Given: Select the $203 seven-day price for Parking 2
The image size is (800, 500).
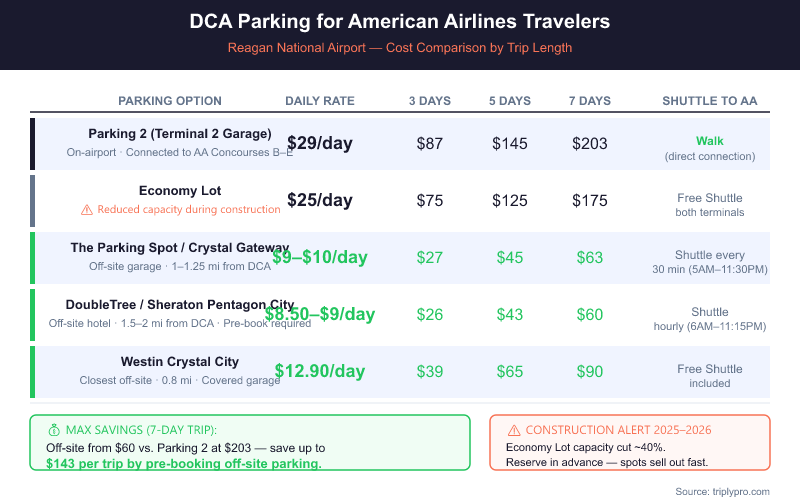Looking at the screenshot, I should point(590,144).
